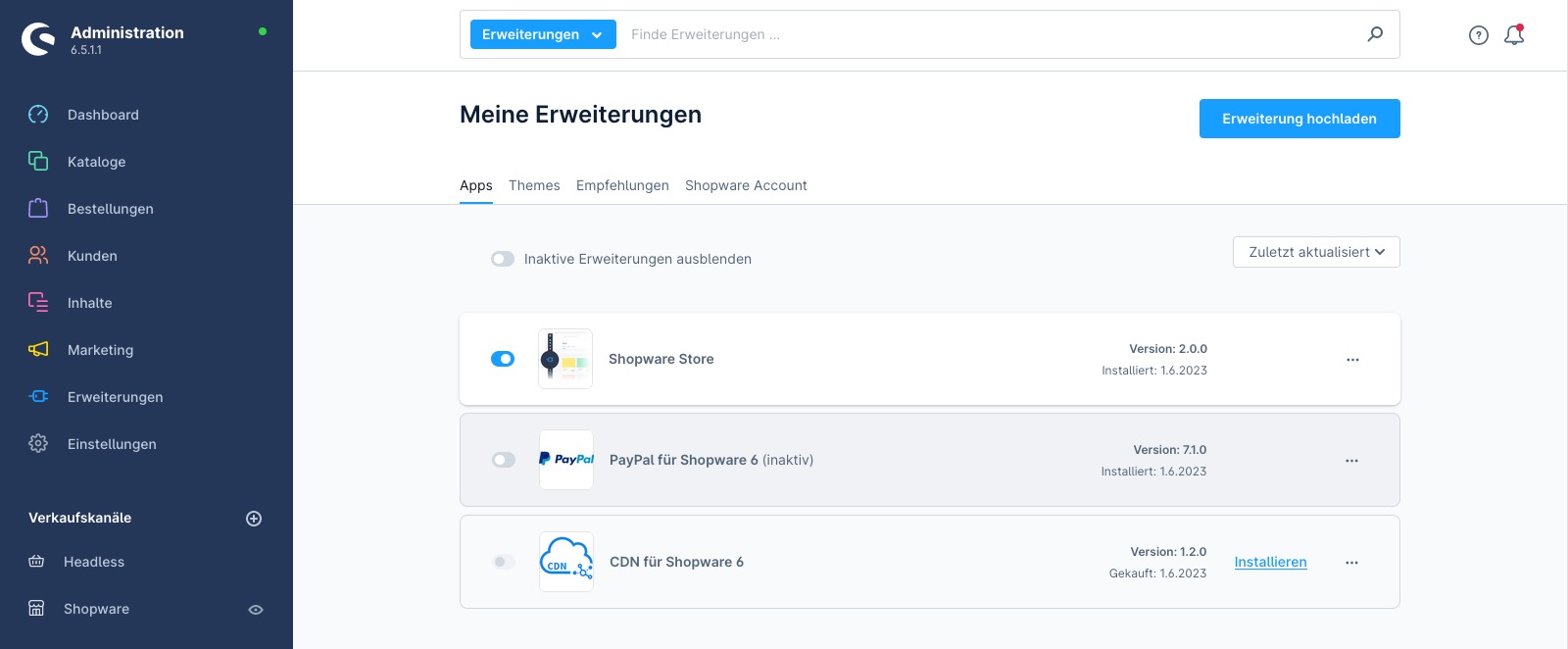Open the Kunden section icon

(x=38, y=255)
